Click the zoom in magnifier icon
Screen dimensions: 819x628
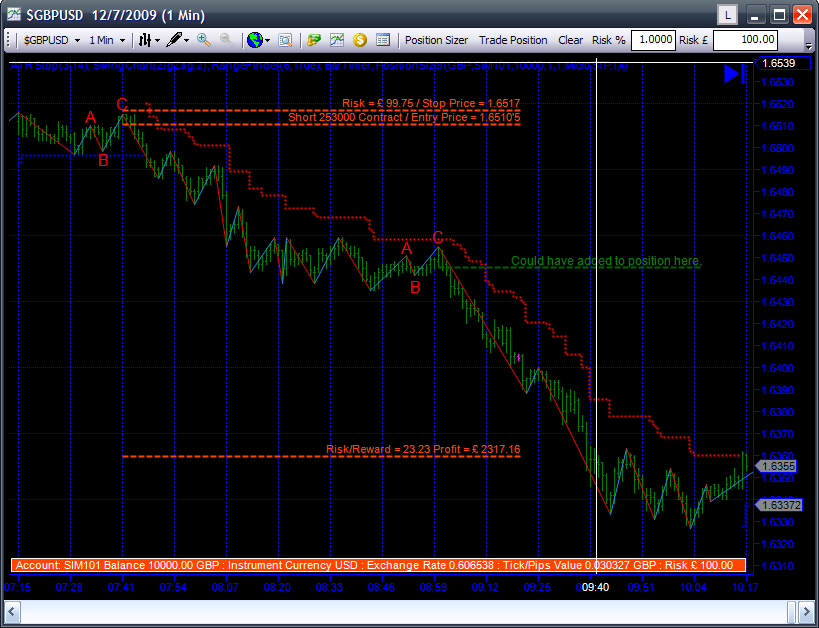[203, 40]
